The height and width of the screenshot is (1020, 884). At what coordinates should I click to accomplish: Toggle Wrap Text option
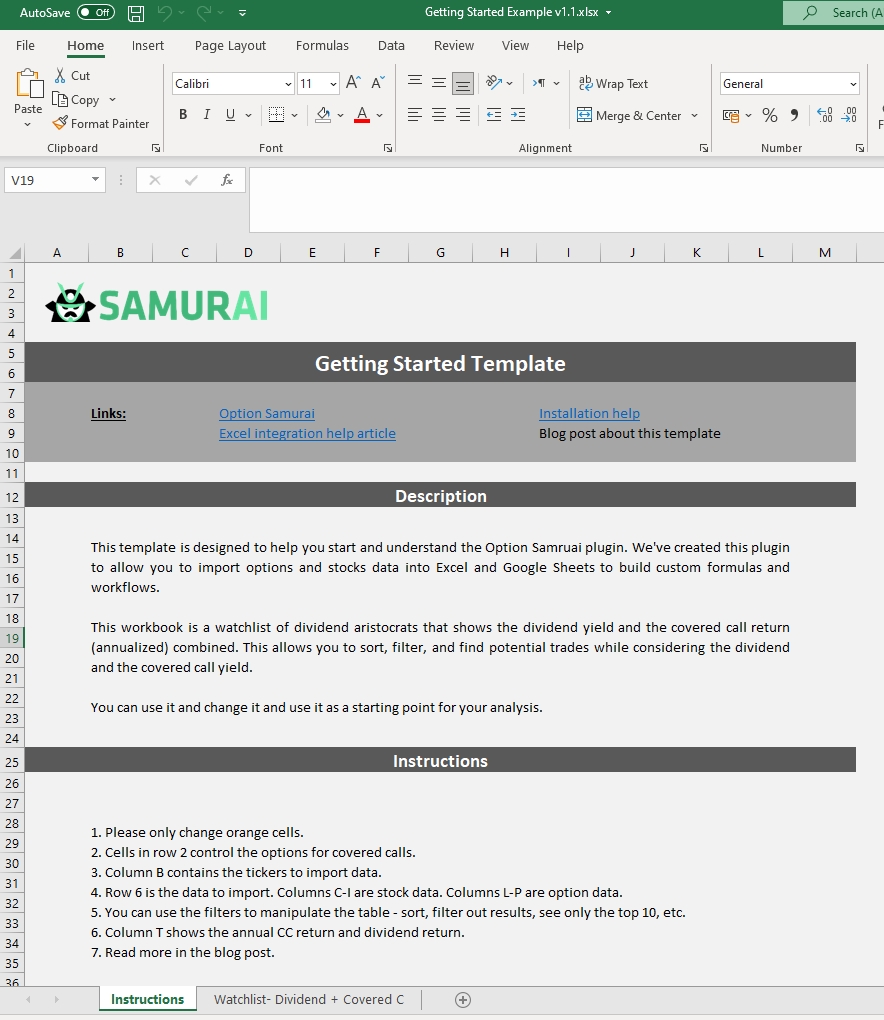click(613, 84)
